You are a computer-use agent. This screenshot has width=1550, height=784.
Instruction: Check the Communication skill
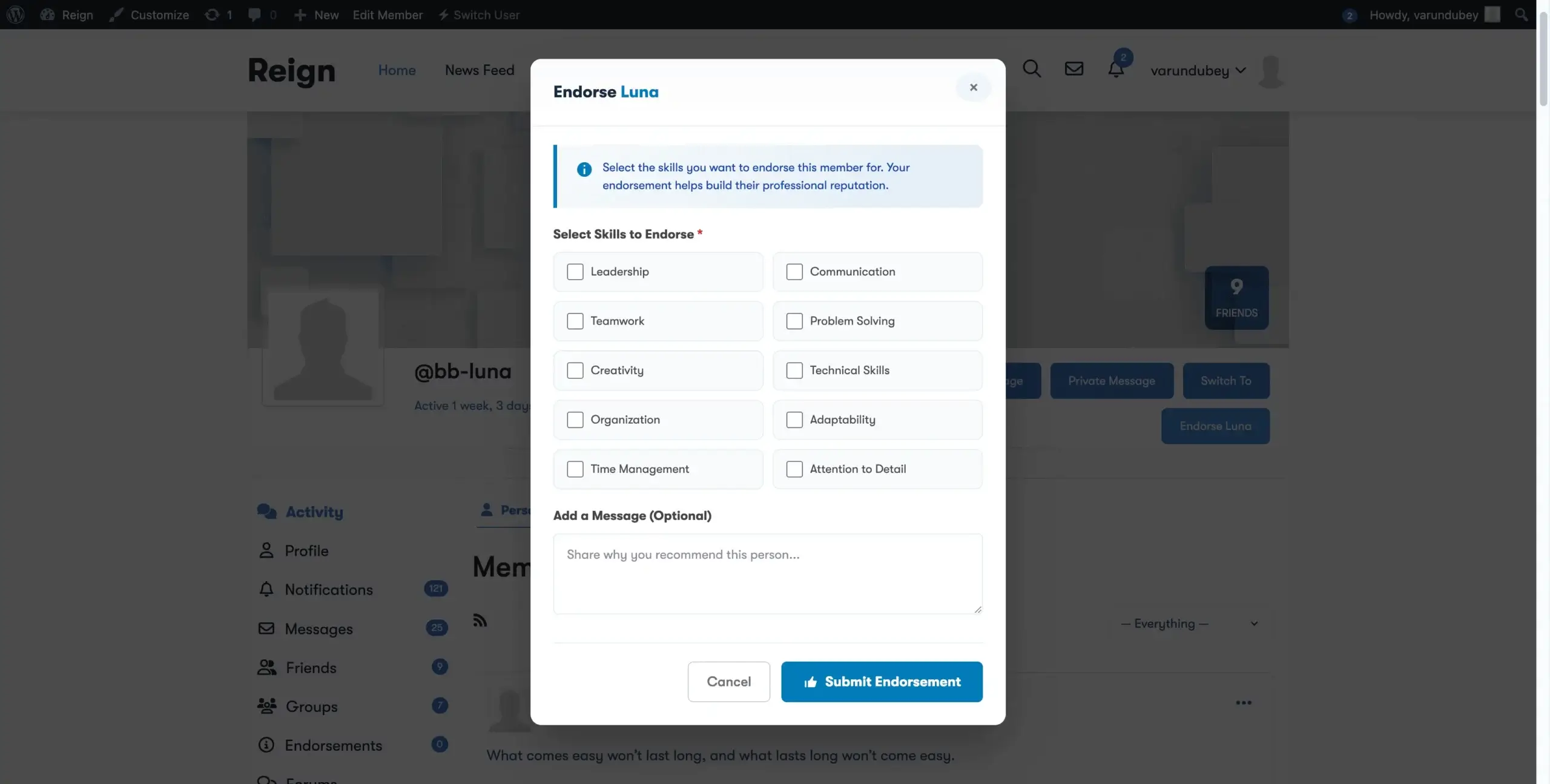794,271
